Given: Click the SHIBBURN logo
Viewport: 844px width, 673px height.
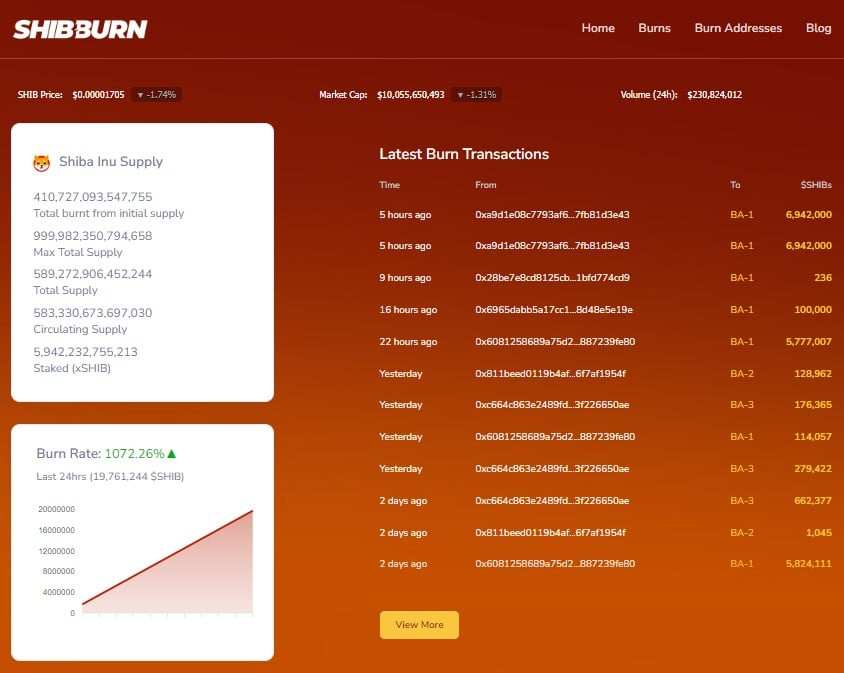Looking at the screenshot, I should 80,29.
